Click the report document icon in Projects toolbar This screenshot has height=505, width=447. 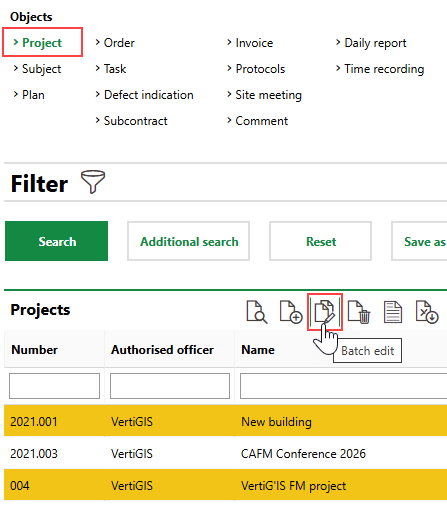click(x=393, y=312)
